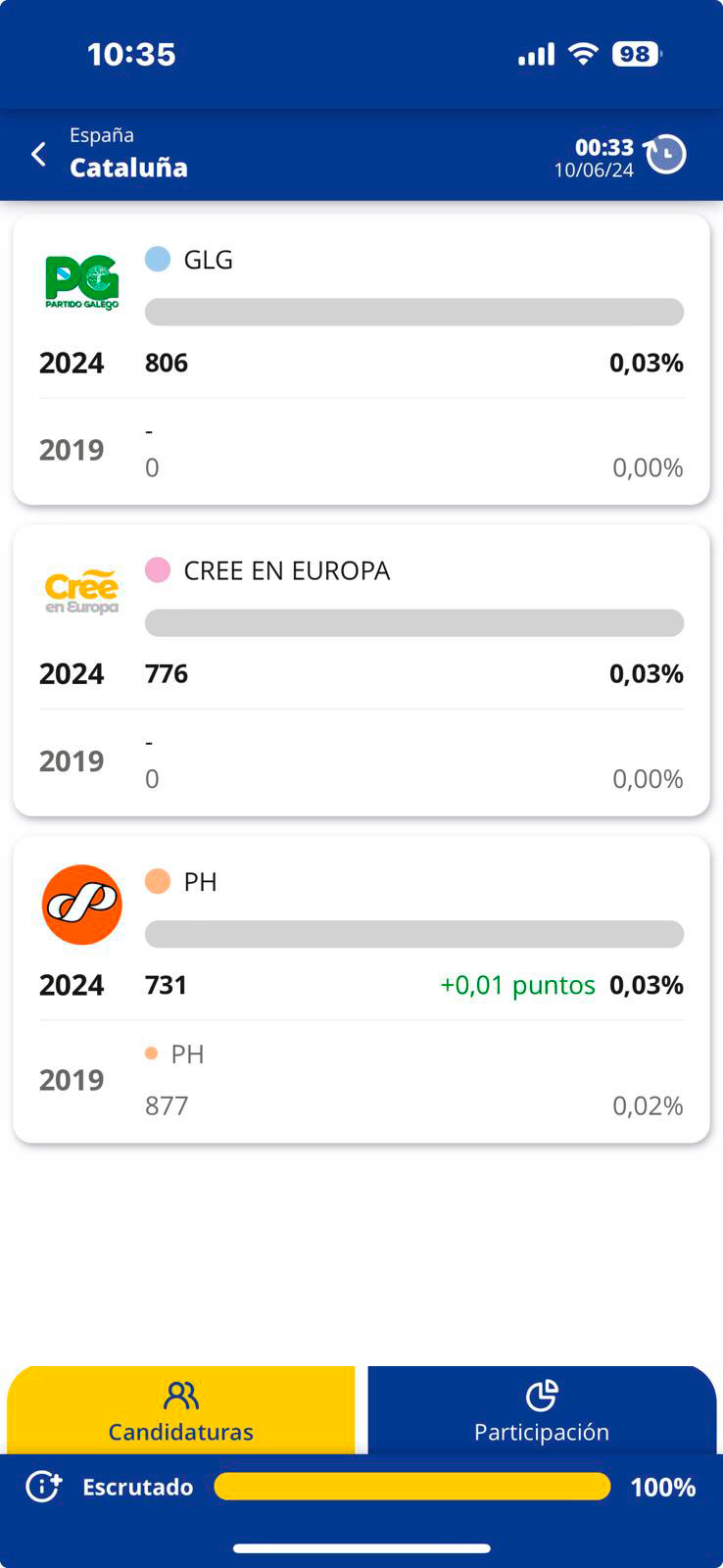
Task: Open the Cataluña region title
Action: 128,168
